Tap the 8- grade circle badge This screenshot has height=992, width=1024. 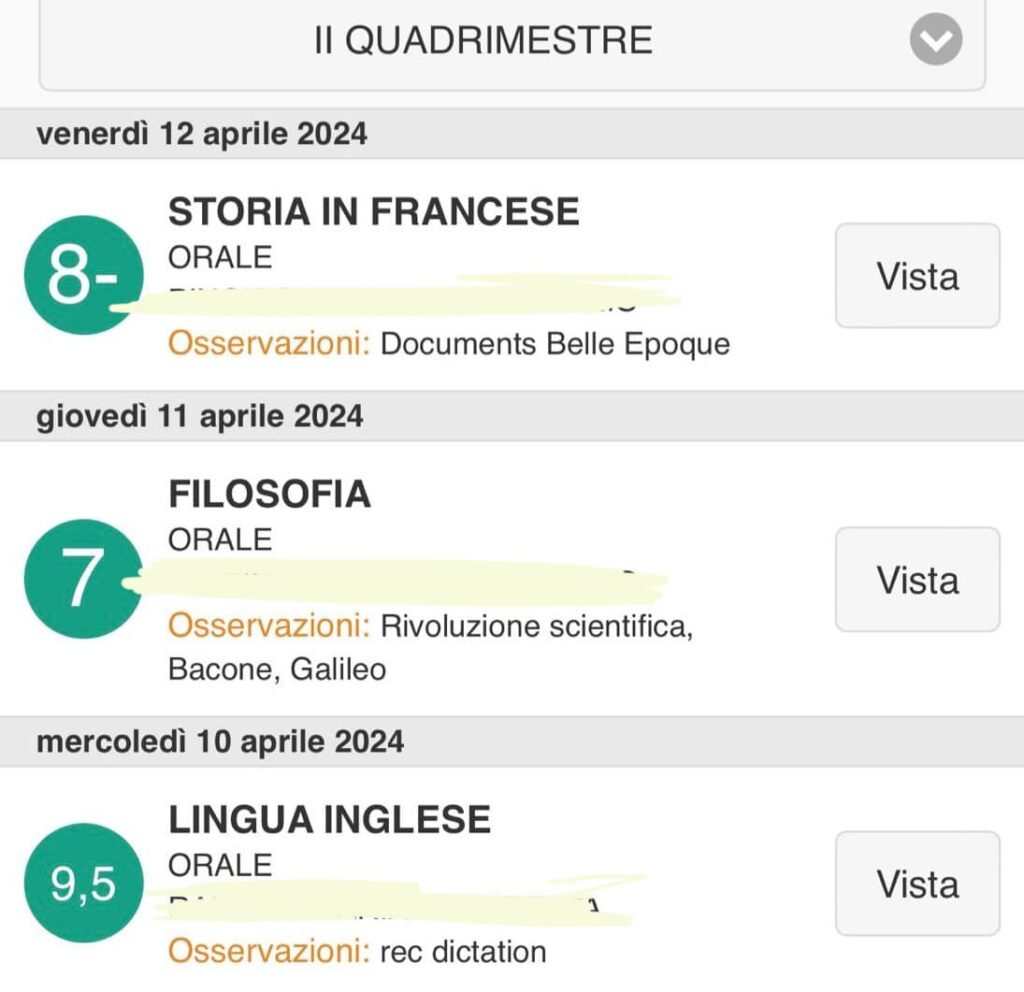(84, 275)
